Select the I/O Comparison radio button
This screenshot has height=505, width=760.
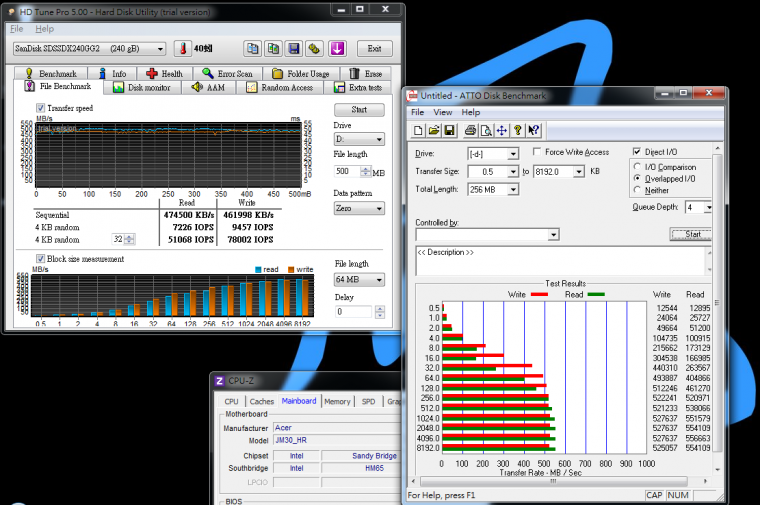[x=637, y=167]
